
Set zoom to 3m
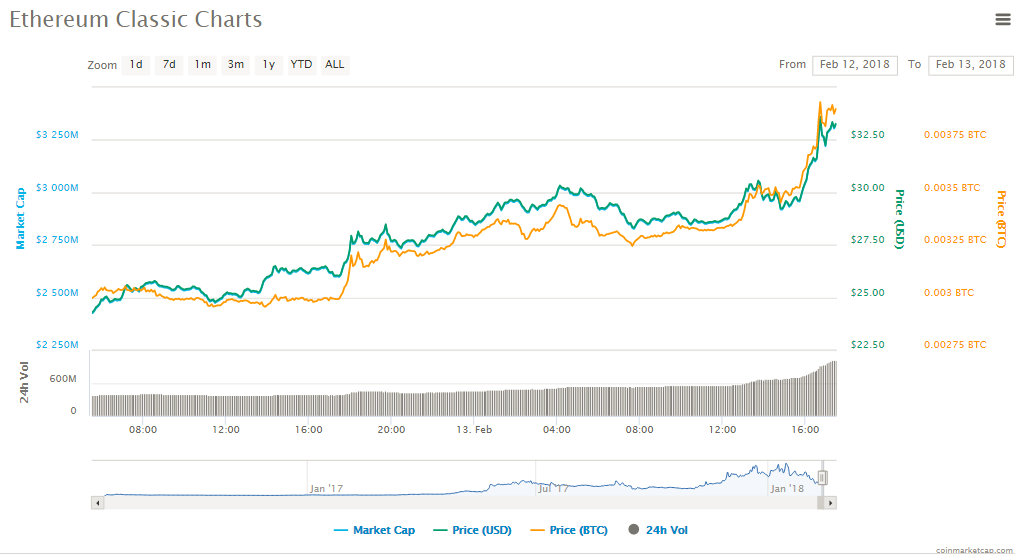point(236,65)
